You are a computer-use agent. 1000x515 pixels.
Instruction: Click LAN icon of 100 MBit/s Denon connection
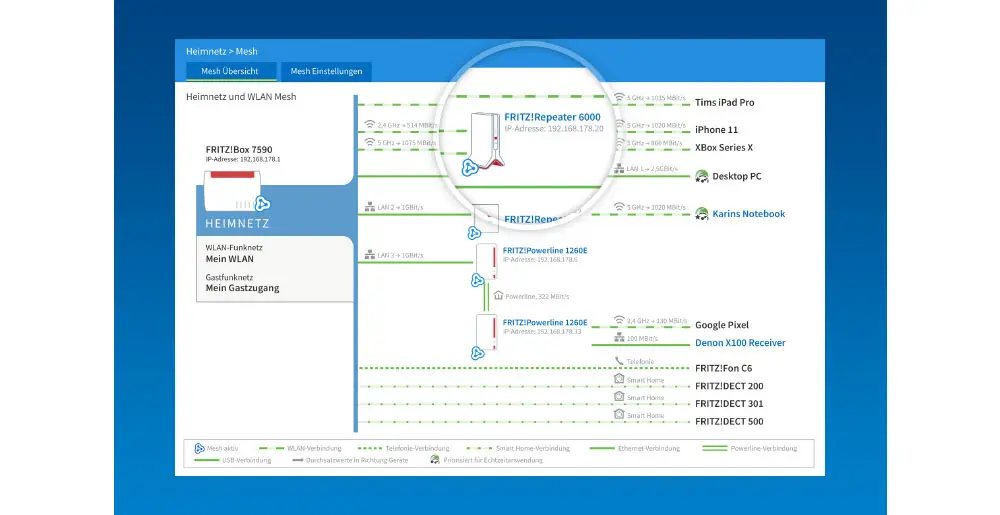(619, 337)
